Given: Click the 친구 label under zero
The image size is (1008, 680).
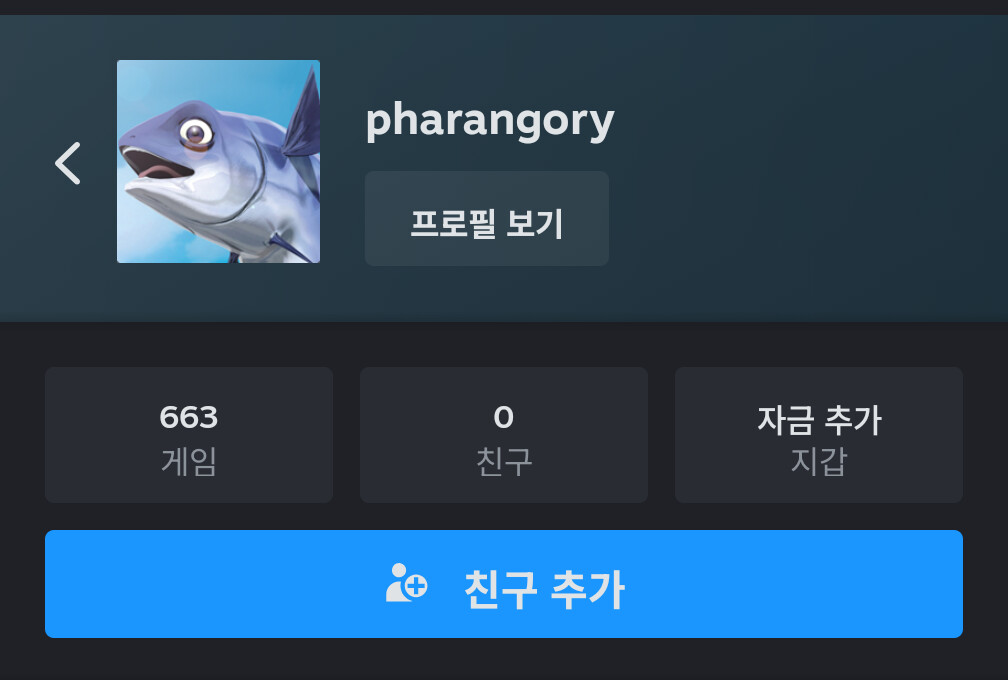Looking at the screenshot, I should point(504,461).
